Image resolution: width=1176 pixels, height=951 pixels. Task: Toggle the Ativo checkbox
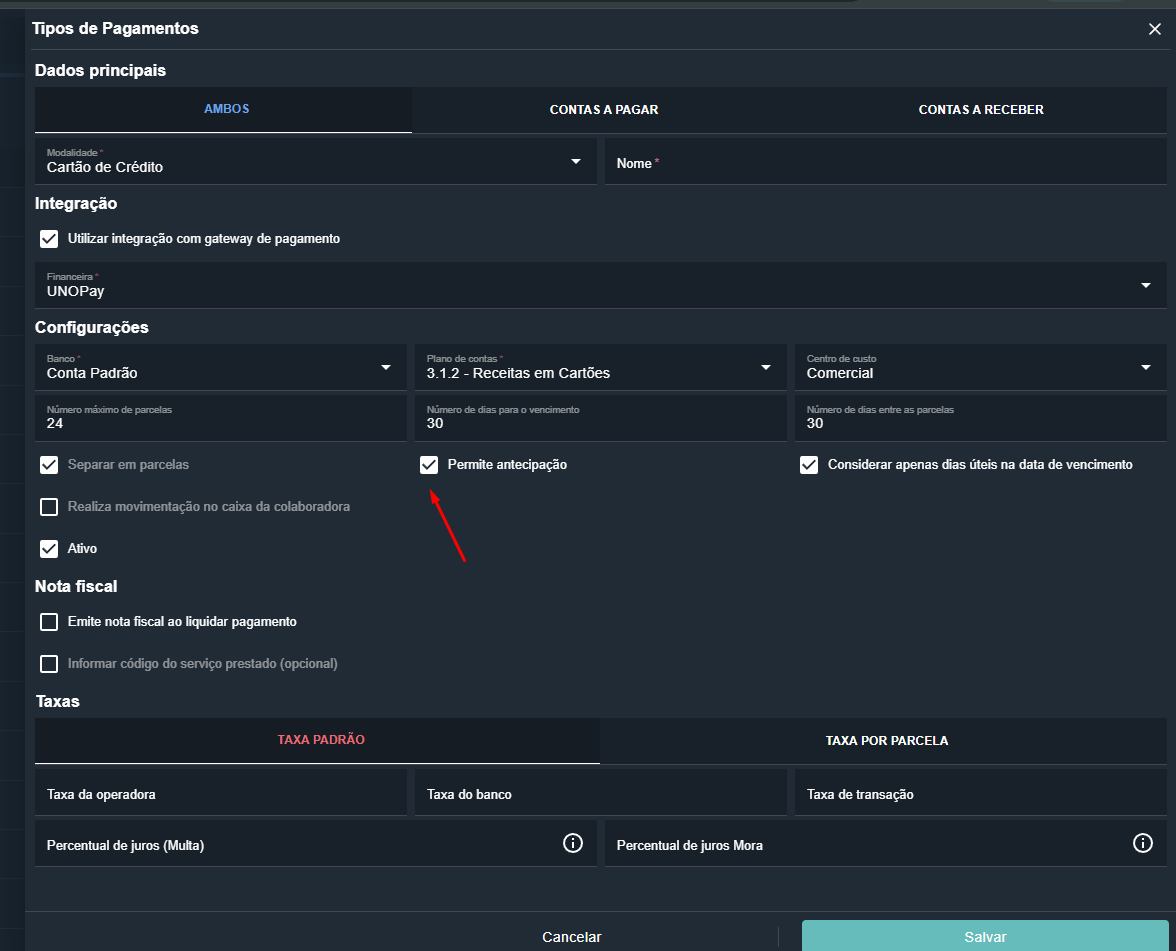[x=49, y=549]
